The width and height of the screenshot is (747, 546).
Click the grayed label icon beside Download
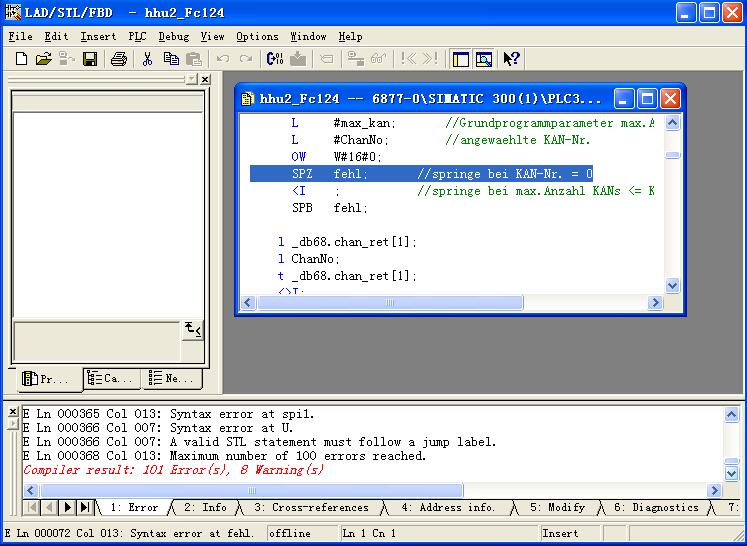(x=327, y=59)
